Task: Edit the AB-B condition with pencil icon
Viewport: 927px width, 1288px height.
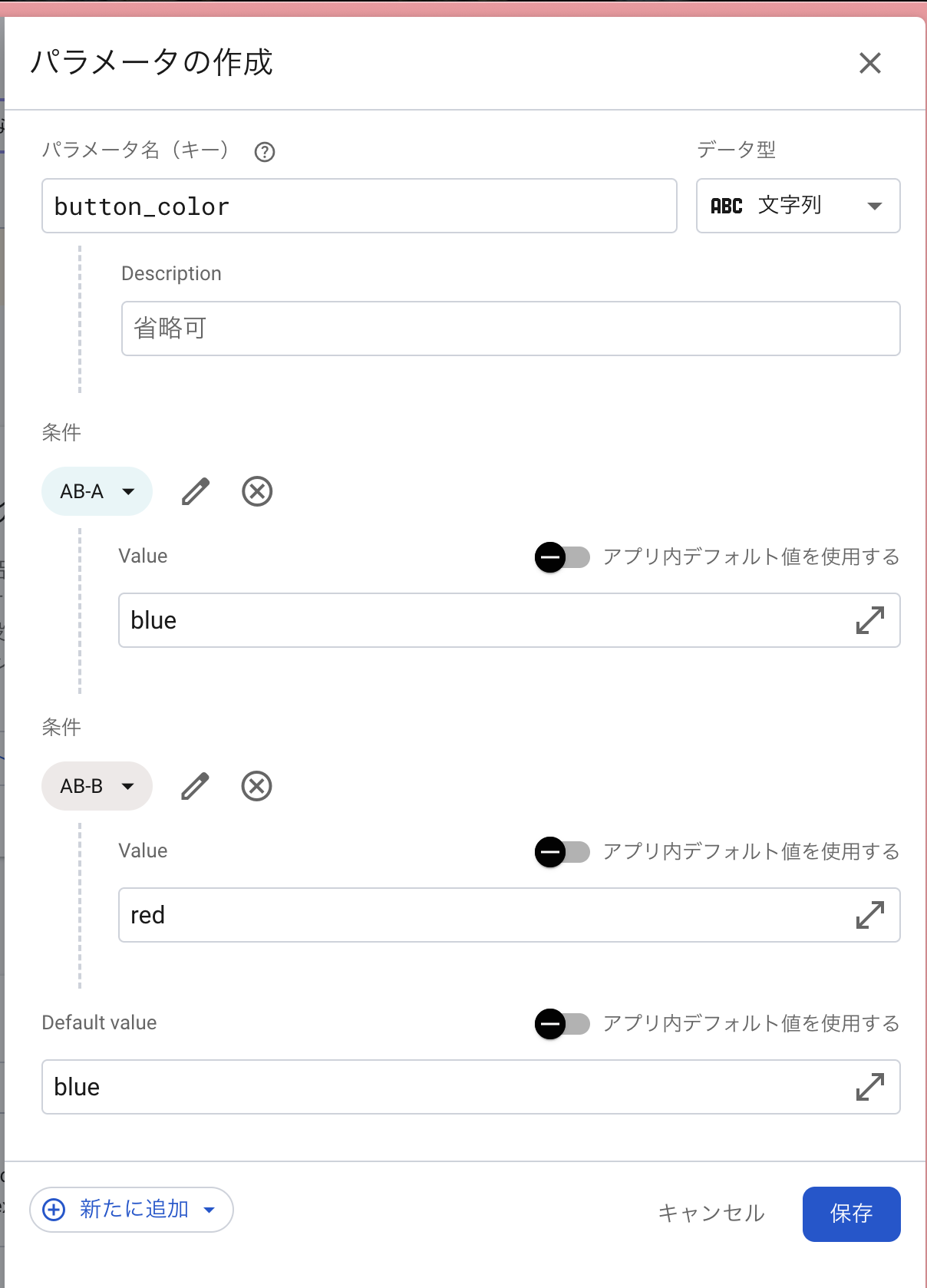Action: pos(195,785)
